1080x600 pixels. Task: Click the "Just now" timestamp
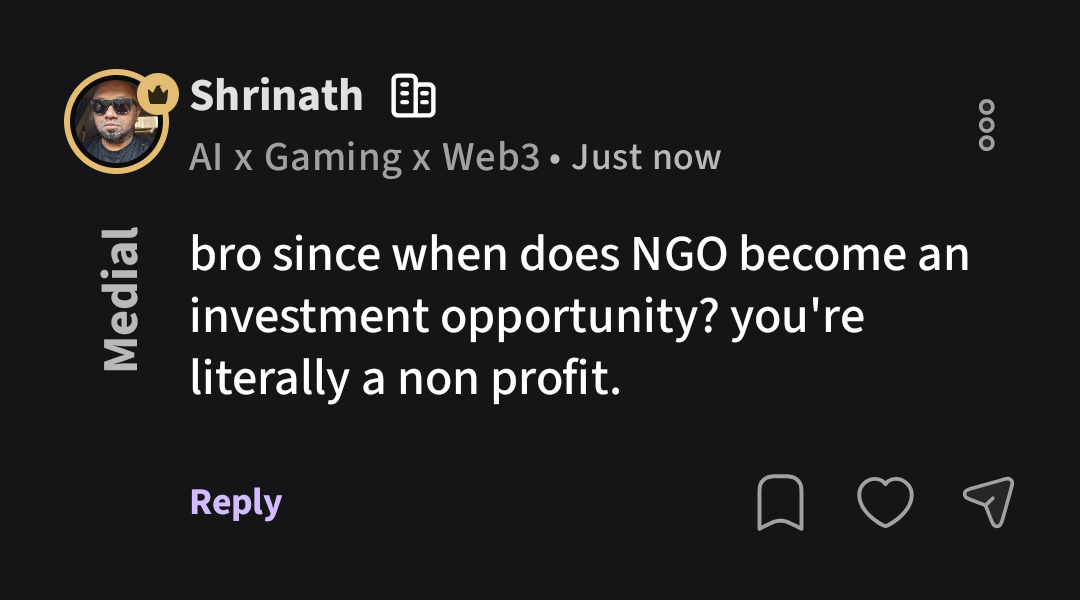click(x=646, y=158)
